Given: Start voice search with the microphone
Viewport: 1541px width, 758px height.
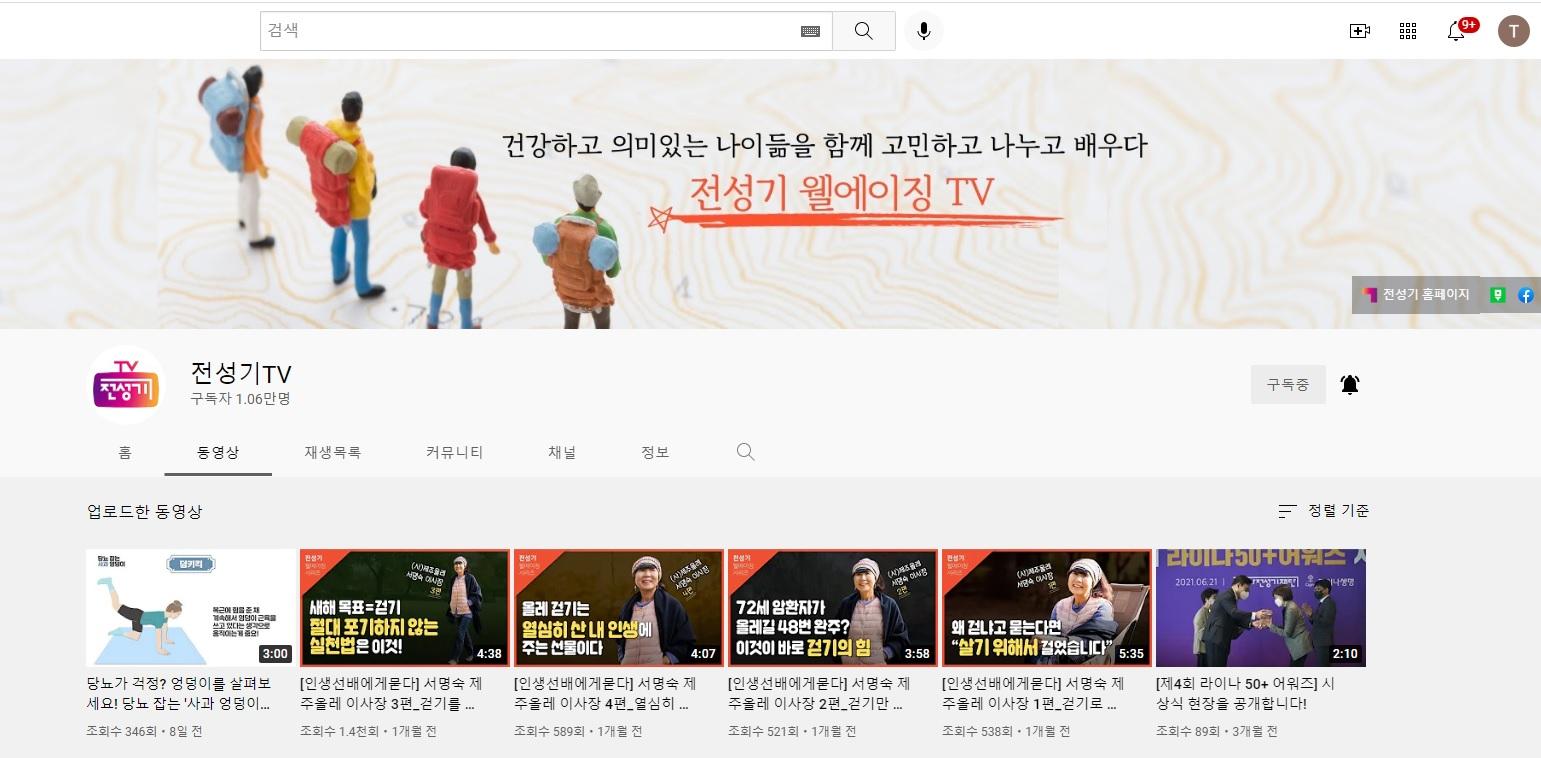Looking at the screenshot, I should [x=924, y=31].
